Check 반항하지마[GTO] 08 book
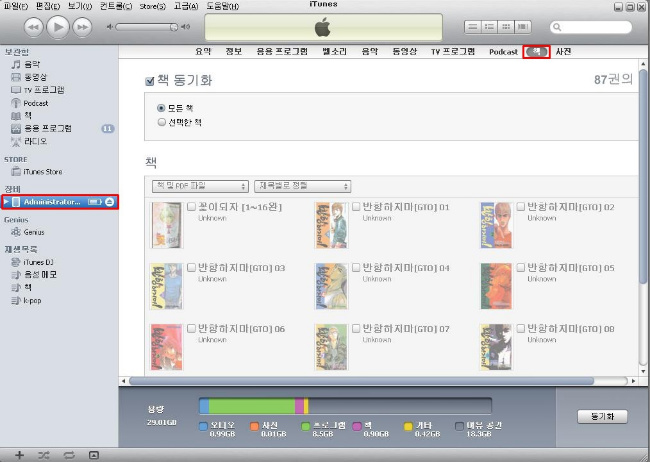 (x=520, y=328)
